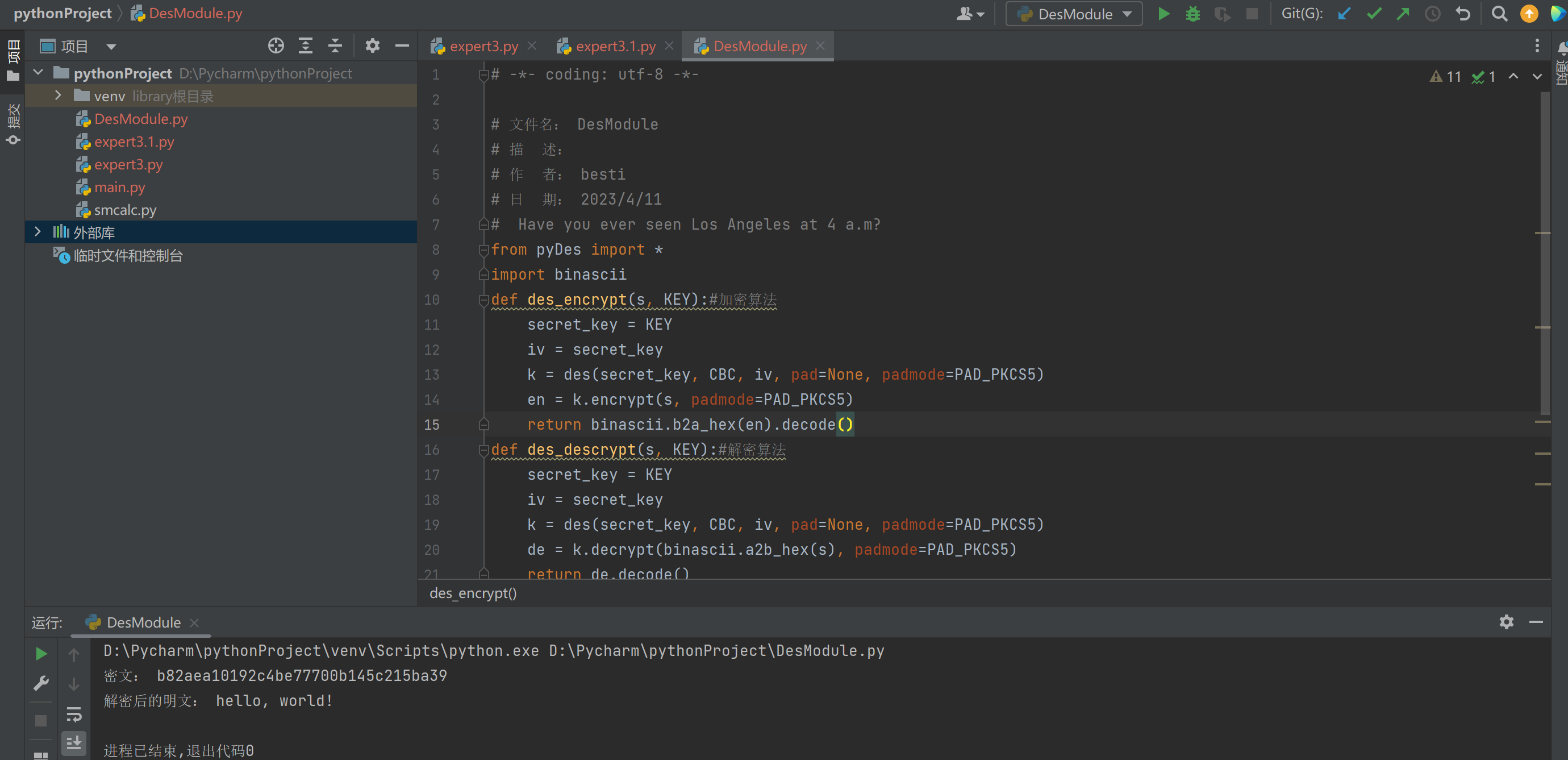Close the expert3.py tab
The height and width of the screenshot is (760, 1568).
[532, 46]
